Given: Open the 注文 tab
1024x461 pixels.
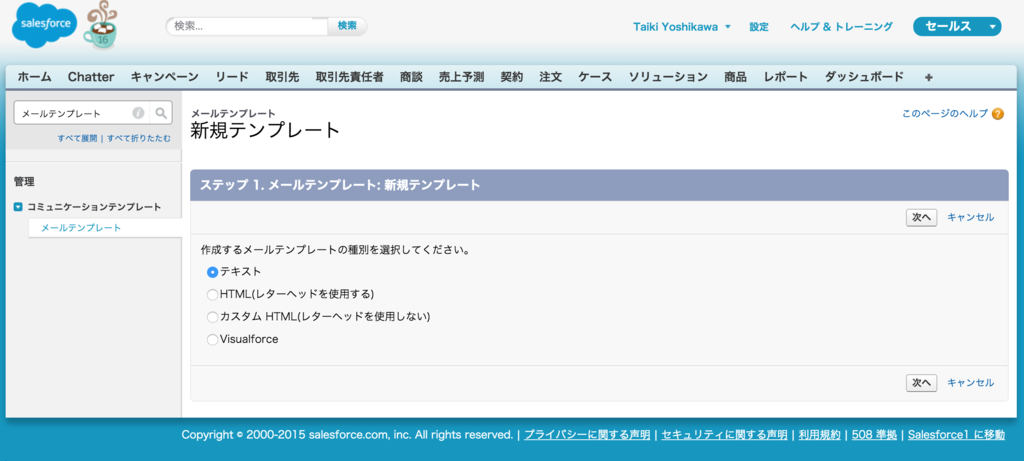Looking at the screenshot, I should [551, 77].
